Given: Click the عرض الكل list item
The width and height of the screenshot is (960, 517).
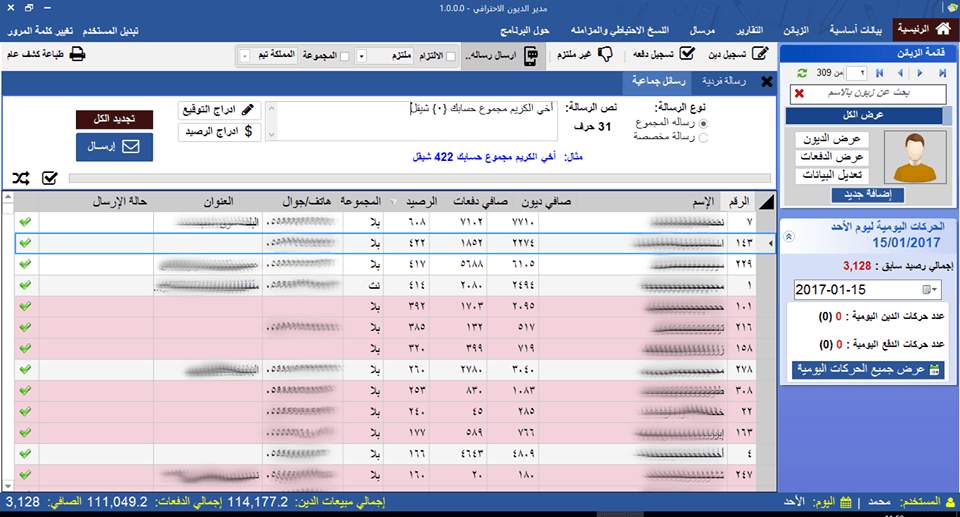Looking at the screenshot, I should (863, 115).
